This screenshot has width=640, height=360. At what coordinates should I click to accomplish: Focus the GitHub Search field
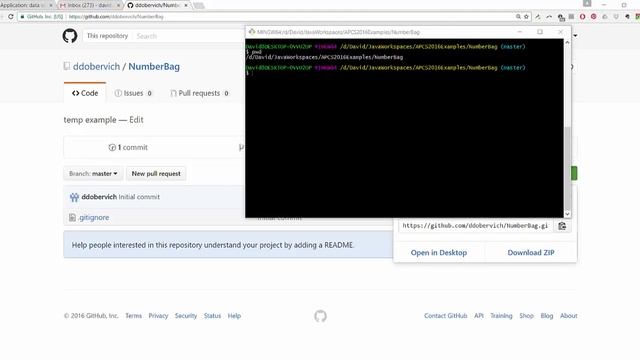click(x=188, y=36)
